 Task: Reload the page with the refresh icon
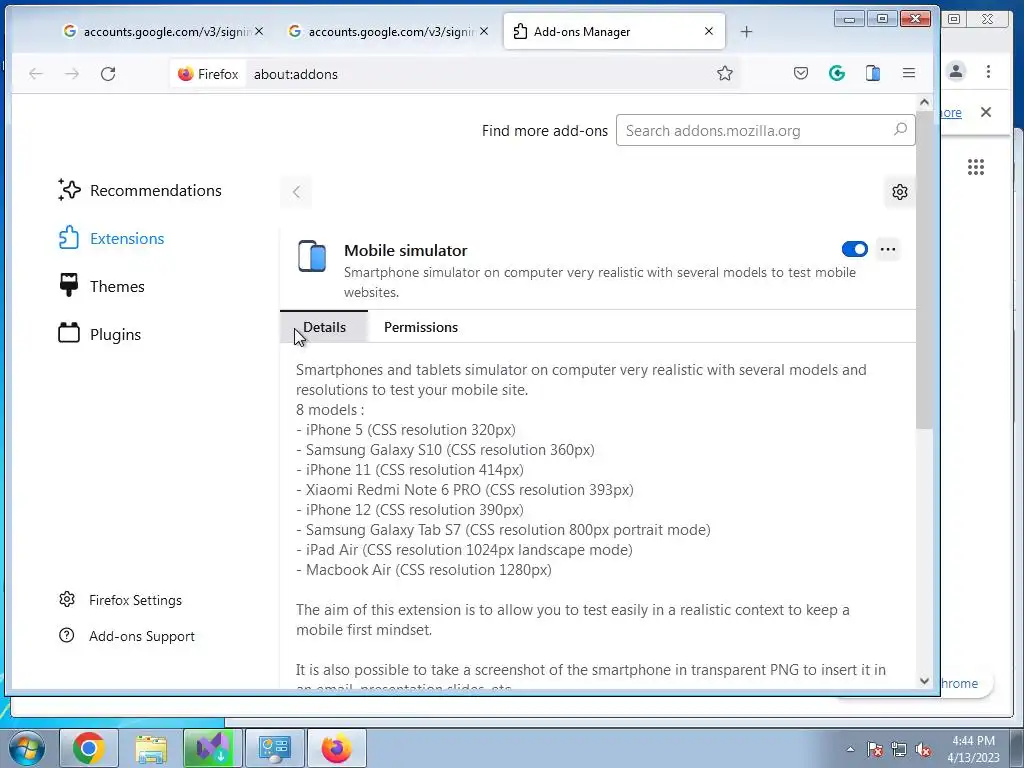pyautogui.click(x=108, y=74)
